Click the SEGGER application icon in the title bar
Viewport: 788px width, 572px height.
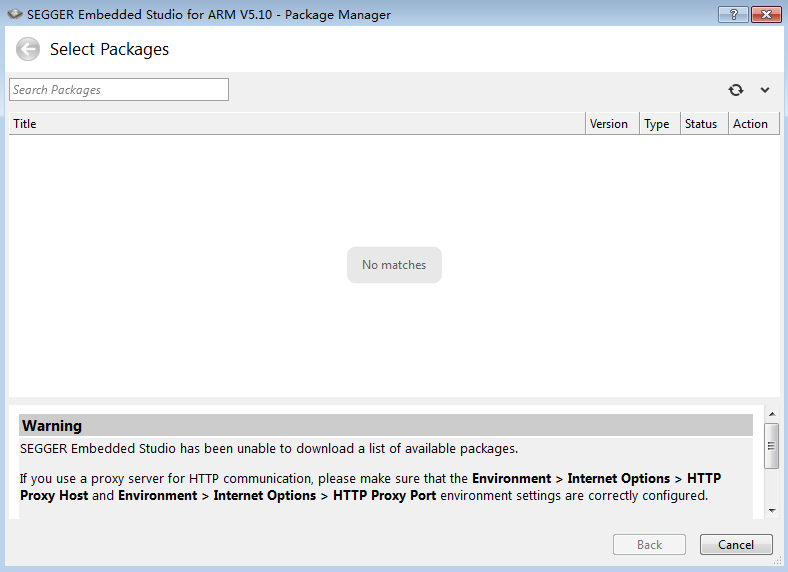[15, 14]
